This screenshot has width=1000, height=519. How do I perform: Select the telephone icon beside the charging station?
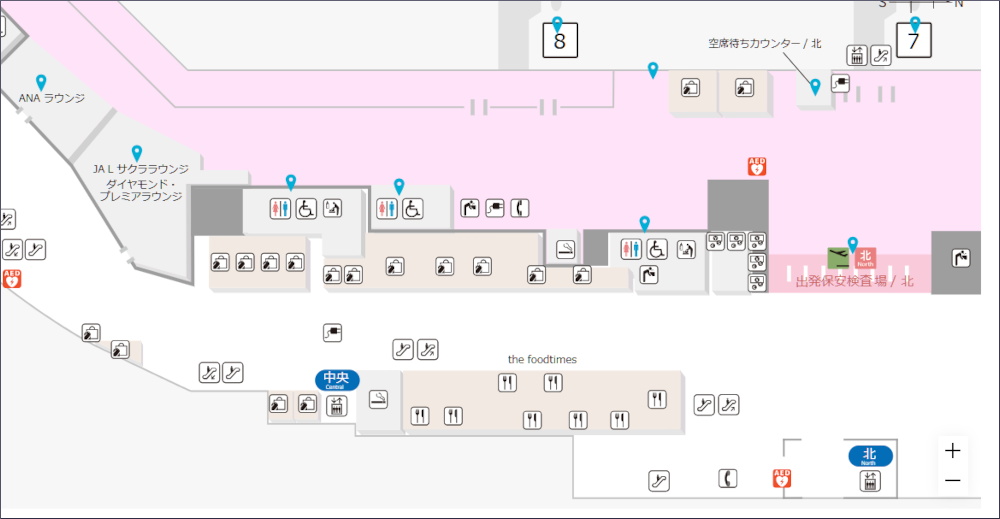coord(519,208)
